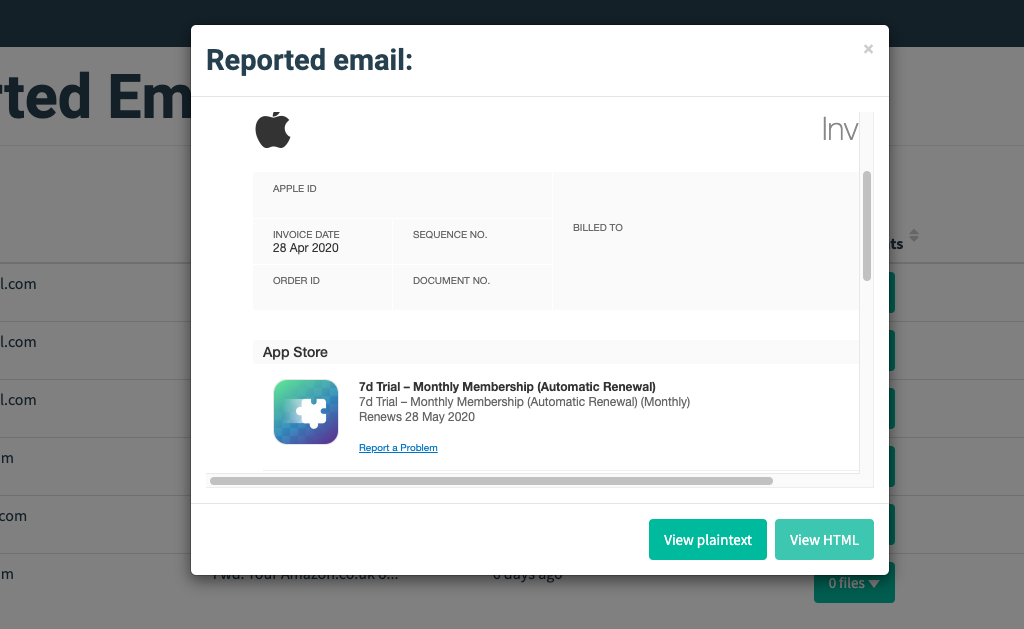Click the View plaintext button

coord(707,539)
